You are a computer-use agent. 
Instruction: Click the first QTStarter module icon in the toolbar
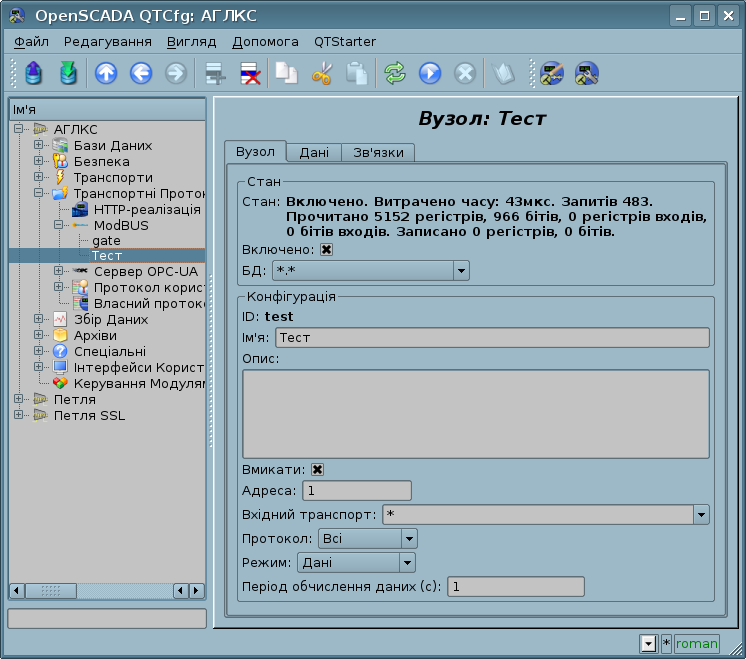552,73
